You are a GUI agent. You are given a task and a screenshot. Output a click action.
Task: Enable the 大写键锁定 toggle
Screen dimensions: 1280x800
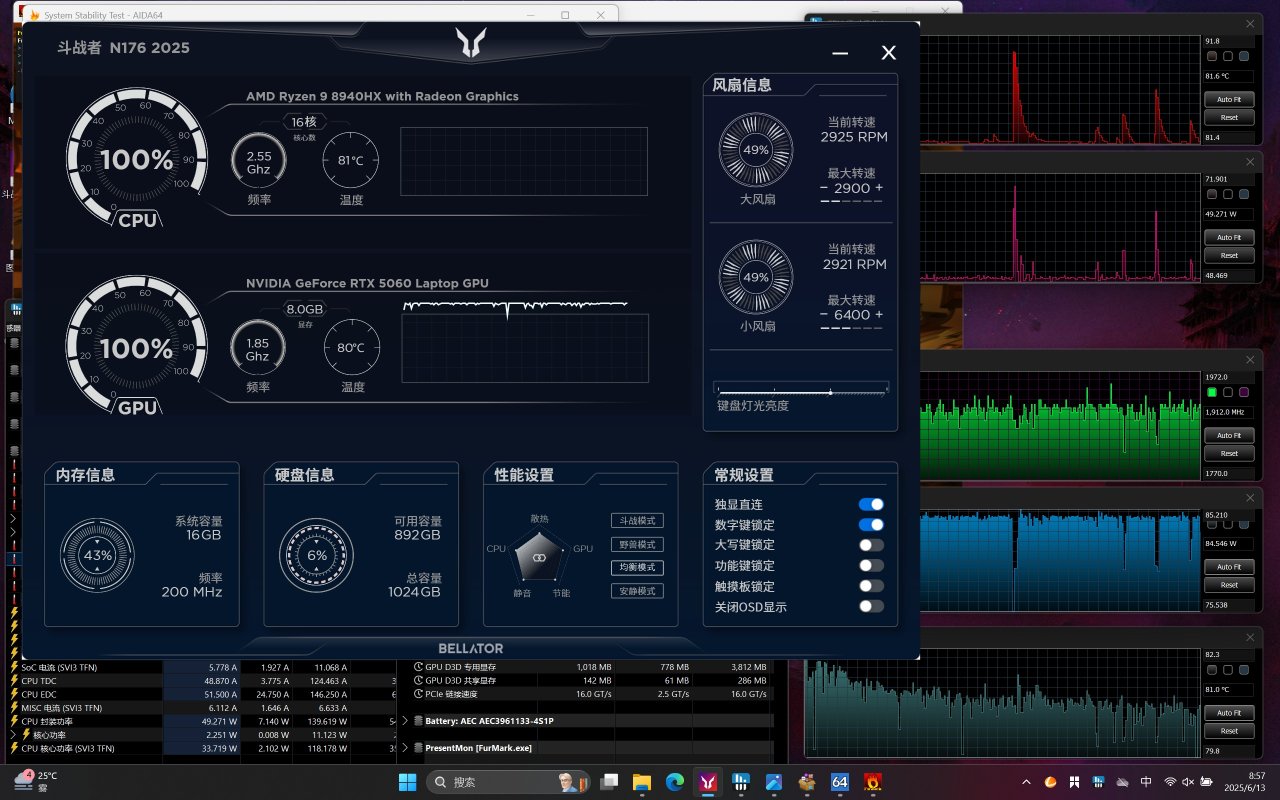point(870,545)
